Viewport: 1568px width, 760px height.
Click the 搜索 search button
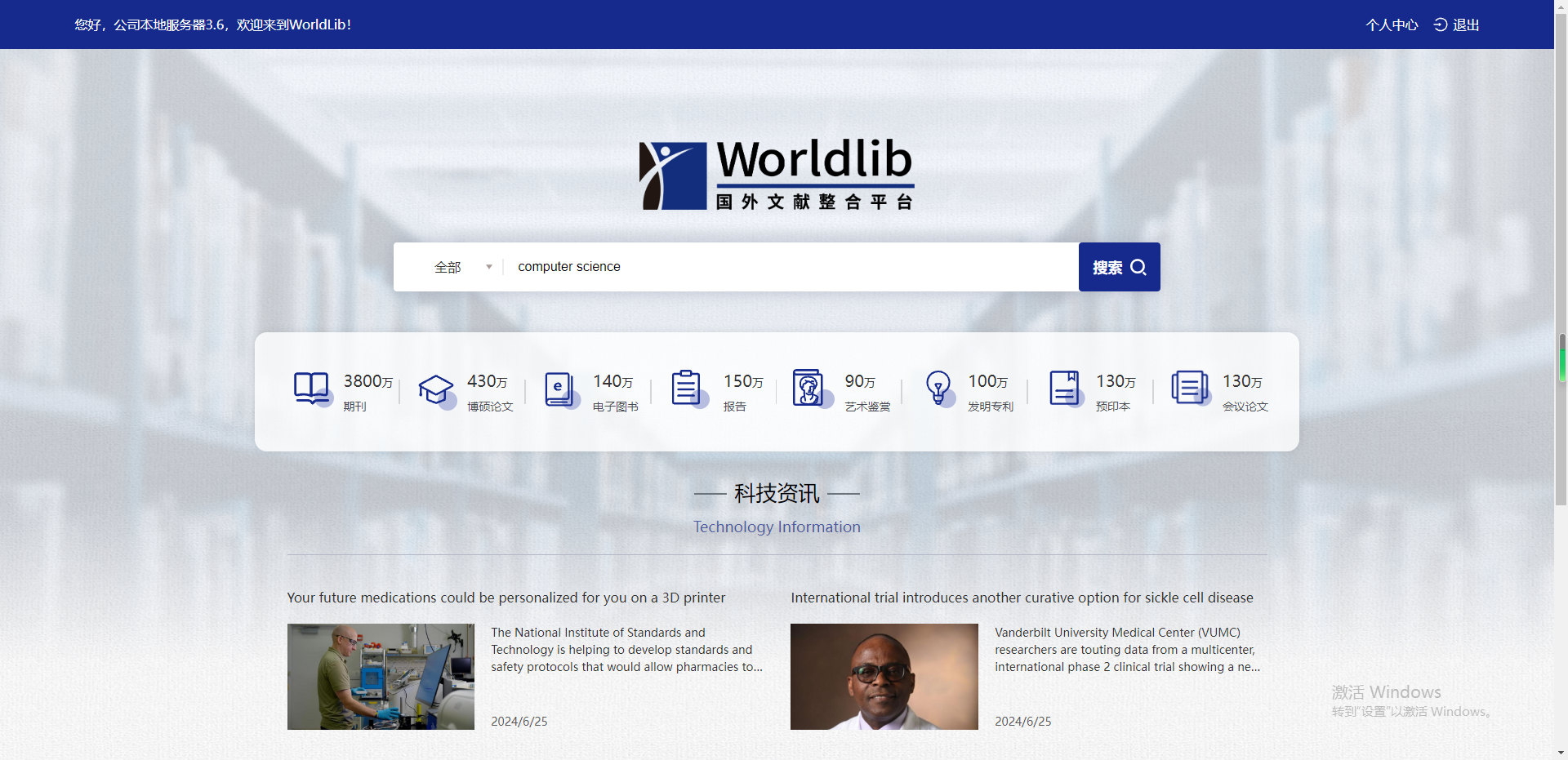[x=1119, y=267]
